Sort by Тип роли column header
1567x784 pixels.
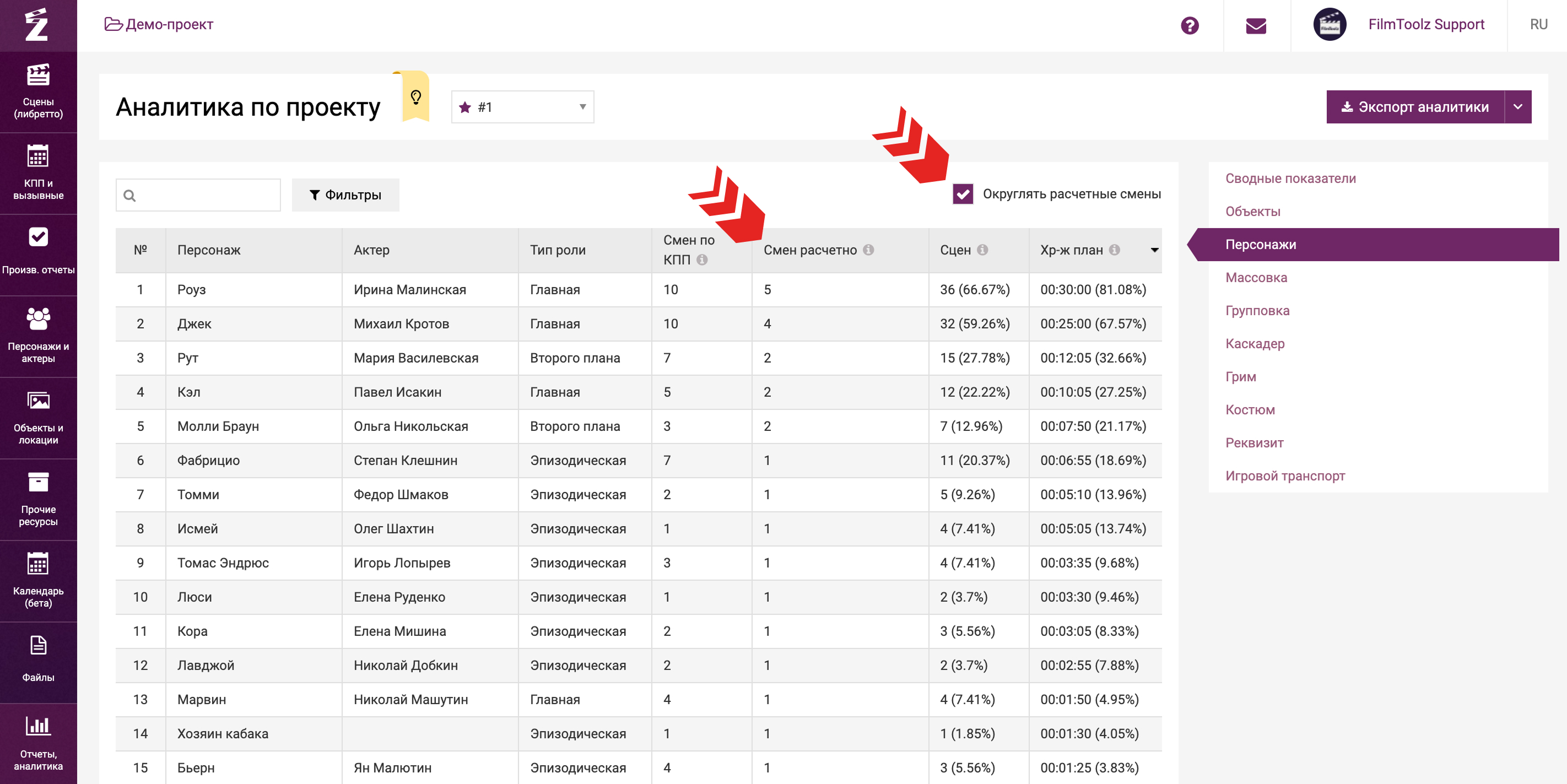point(558,250)
